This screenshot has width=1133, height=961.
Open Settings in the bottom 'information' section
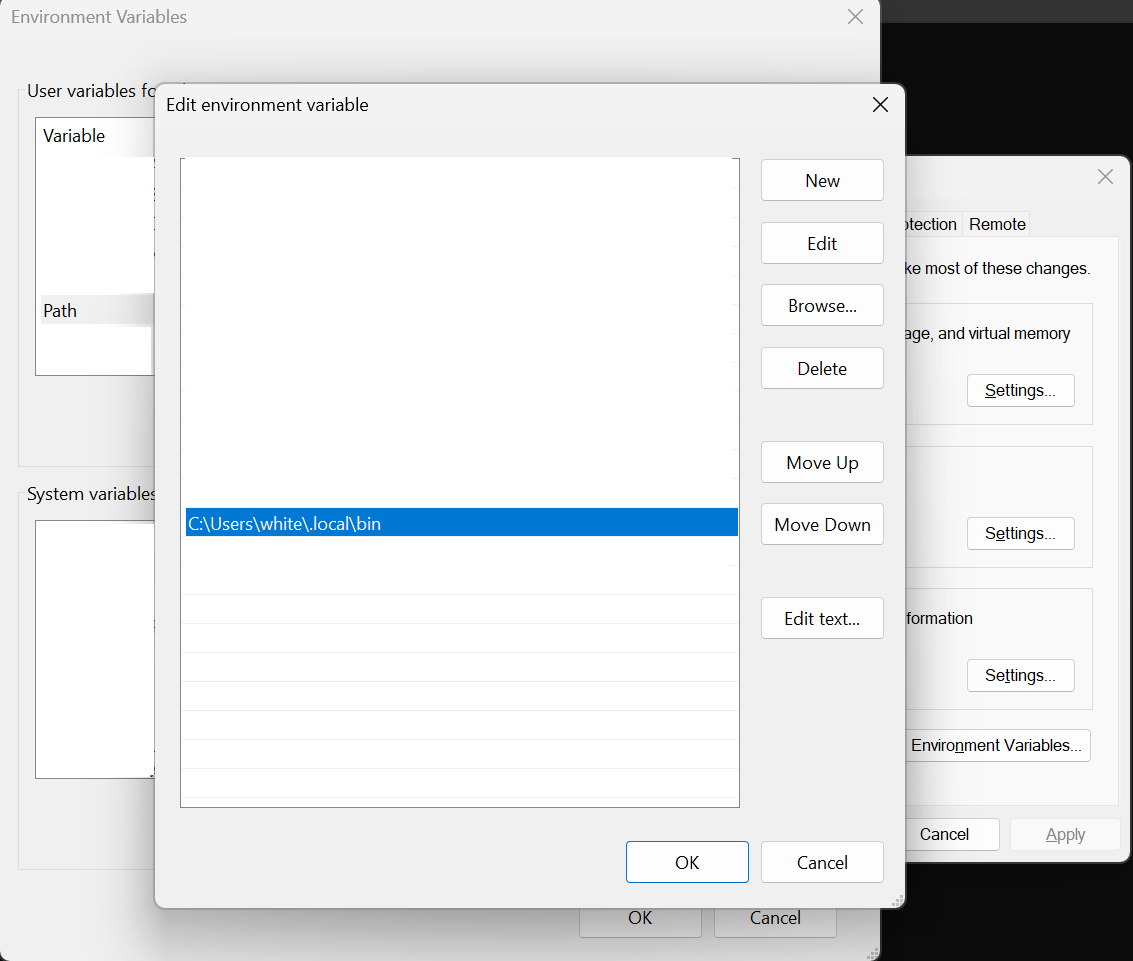1020,675
